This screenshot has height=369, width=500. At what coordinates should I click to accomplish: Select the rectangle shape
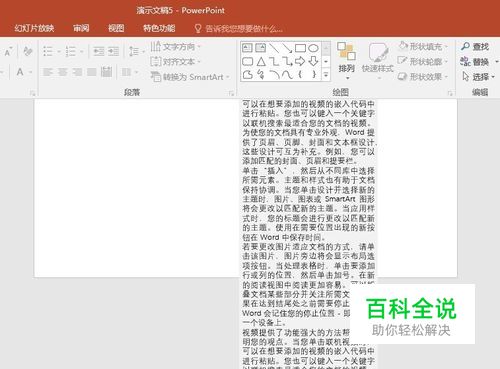(x=300, y=48)
